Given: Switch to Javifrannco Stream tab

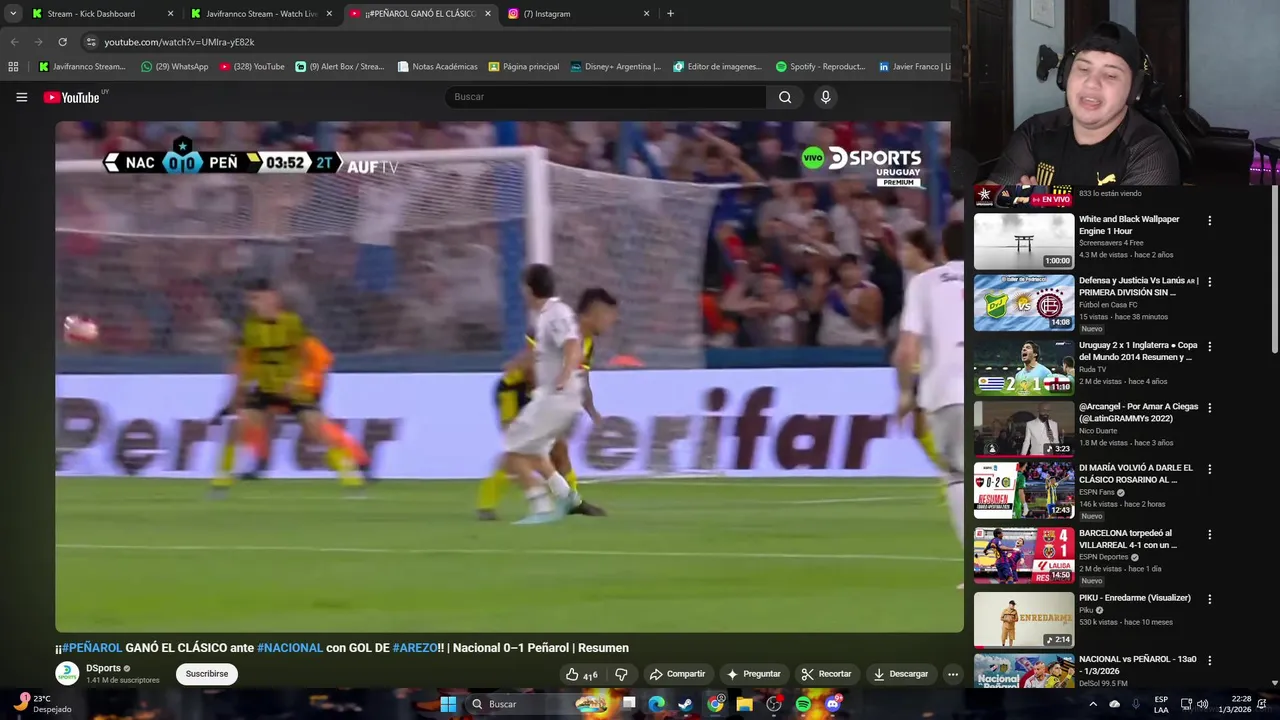Looking at the screenshot, I should pos(261,14).
